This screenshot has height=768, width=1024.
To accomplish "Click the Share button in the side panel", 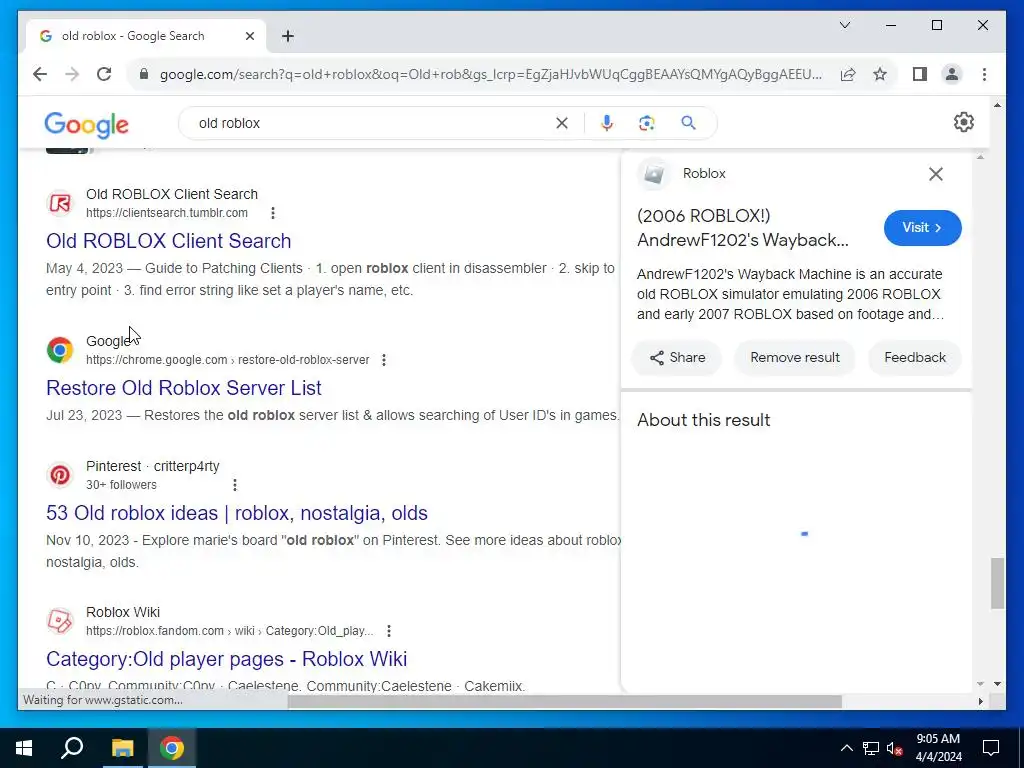I will (677, 358).
